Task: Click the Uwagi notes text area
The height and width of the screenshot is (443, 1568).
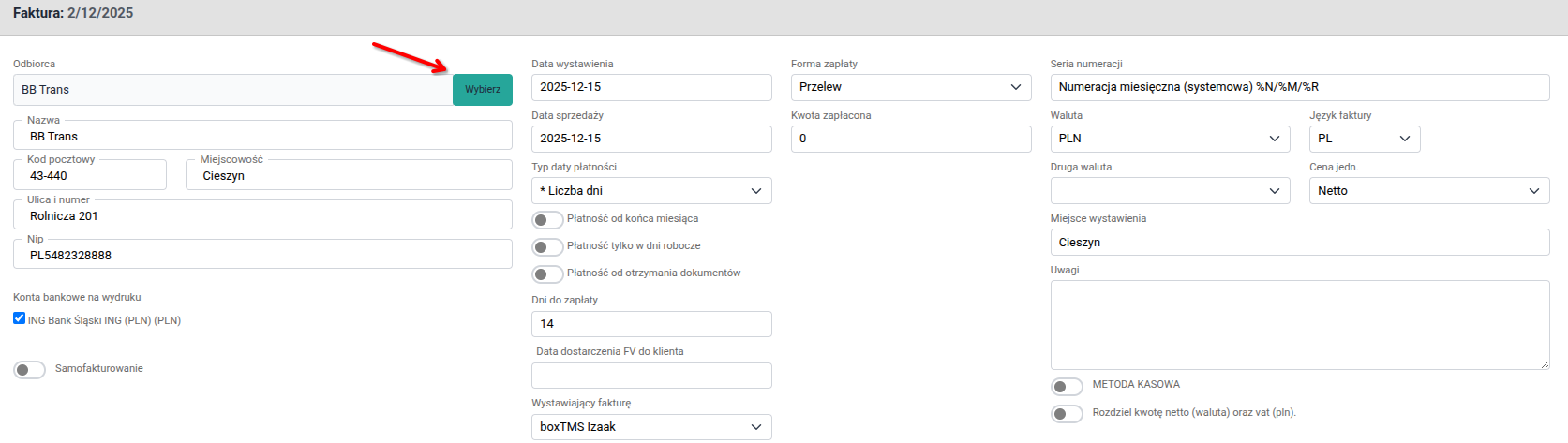Action: point(1299,324)
